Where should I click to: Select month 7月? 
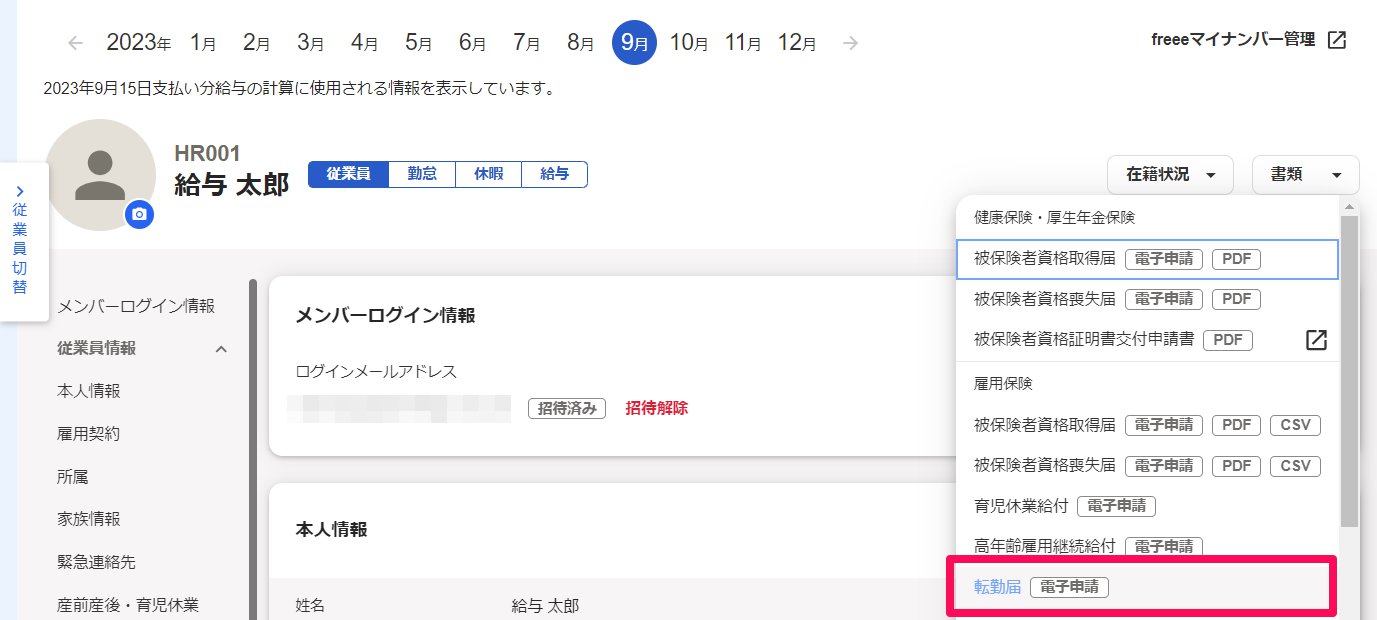pos(527,43)
